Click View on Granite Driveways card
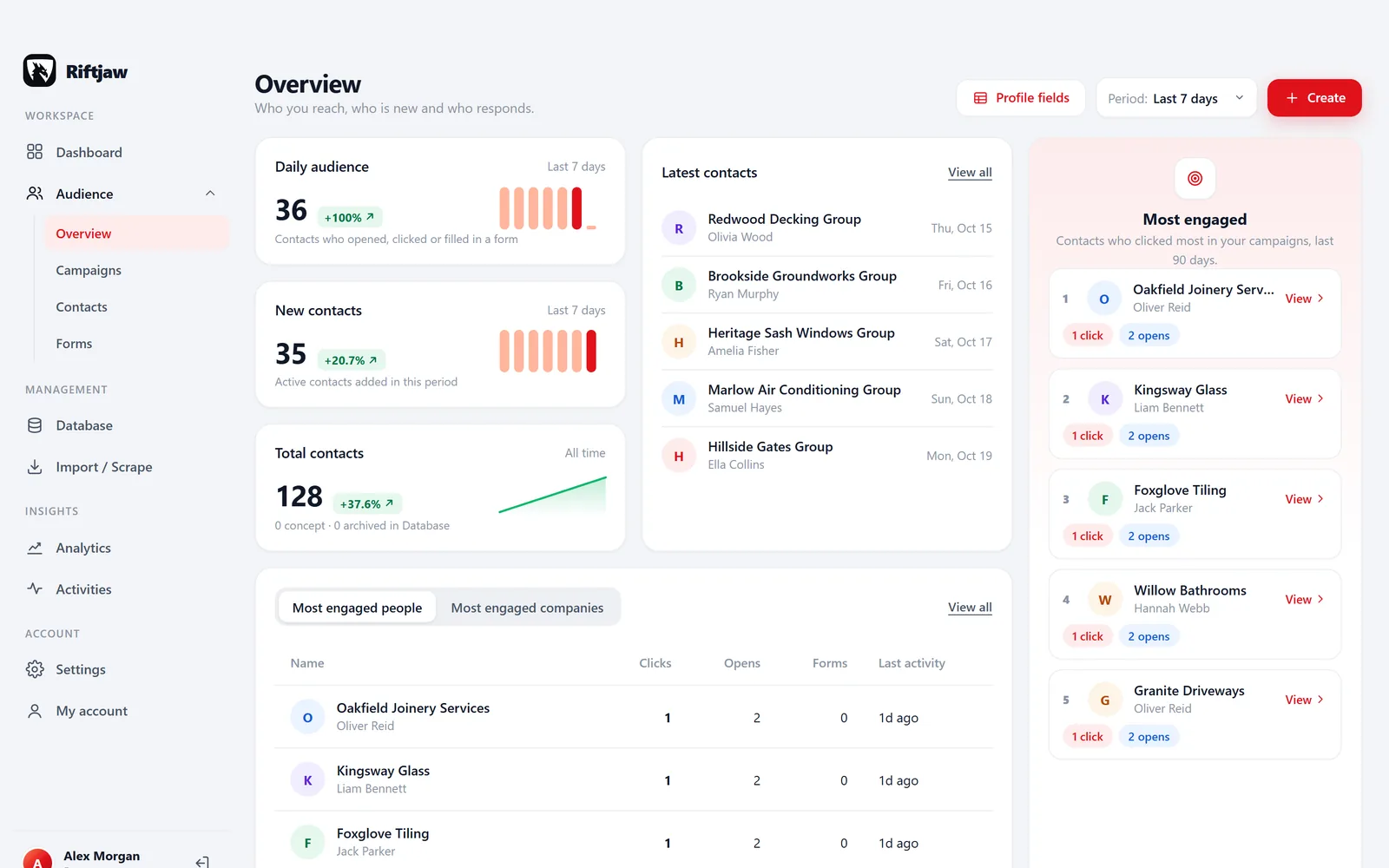The width and height of the screenshot is (1389, 868). click(x=1304, y=700)
